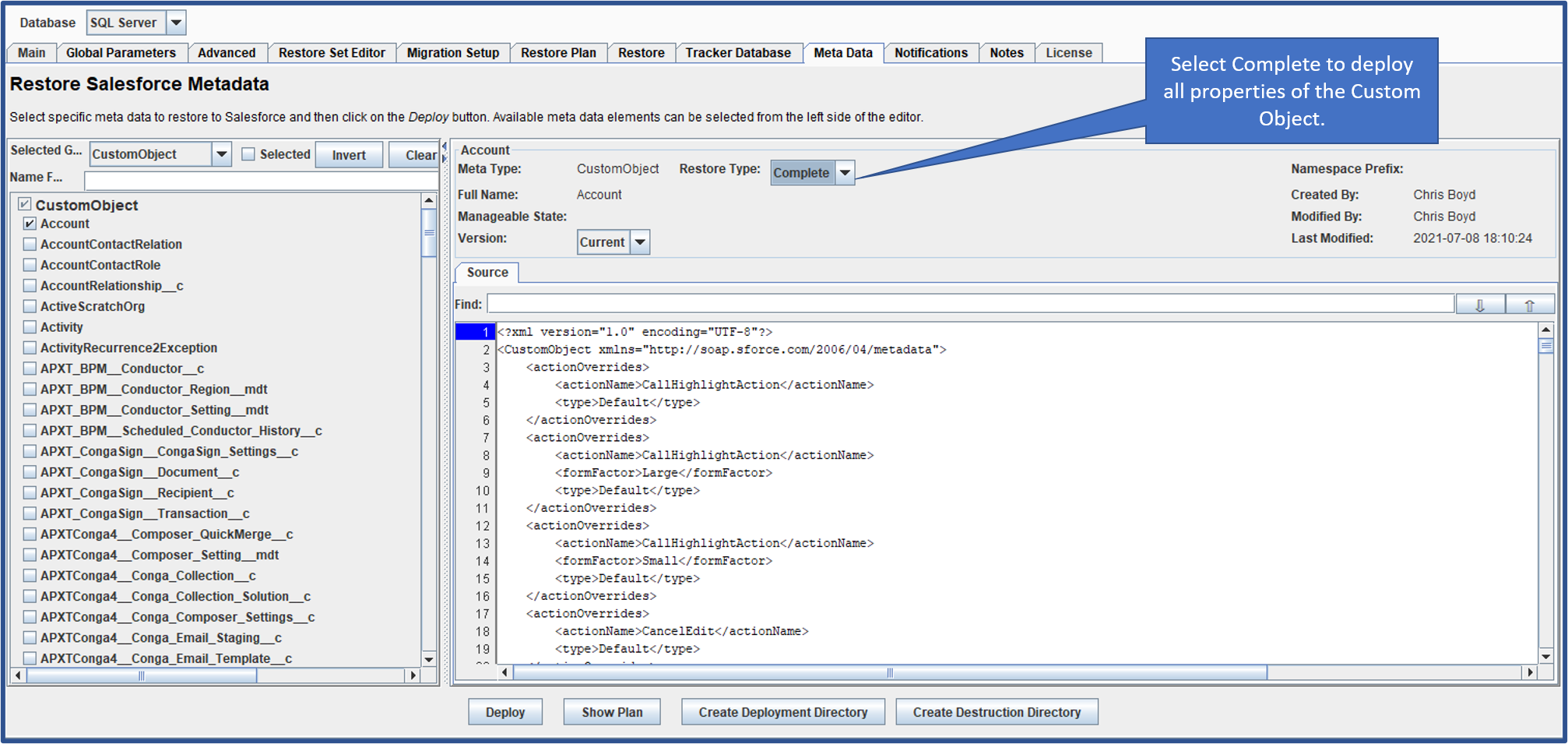Click the source horizontal scrollbar thumb
Image resolution: width=1568 pixels, height=744 pixels.
pyautogui.click(x=890, y=672)
